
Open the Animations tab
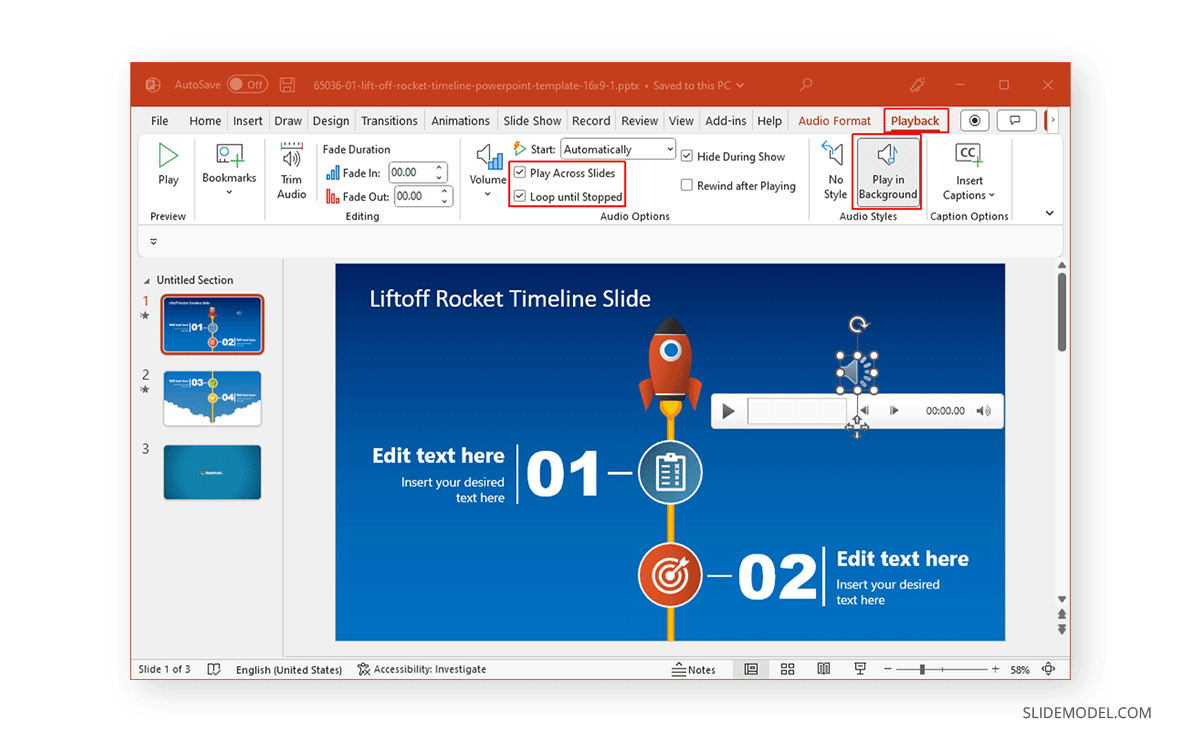461,120
